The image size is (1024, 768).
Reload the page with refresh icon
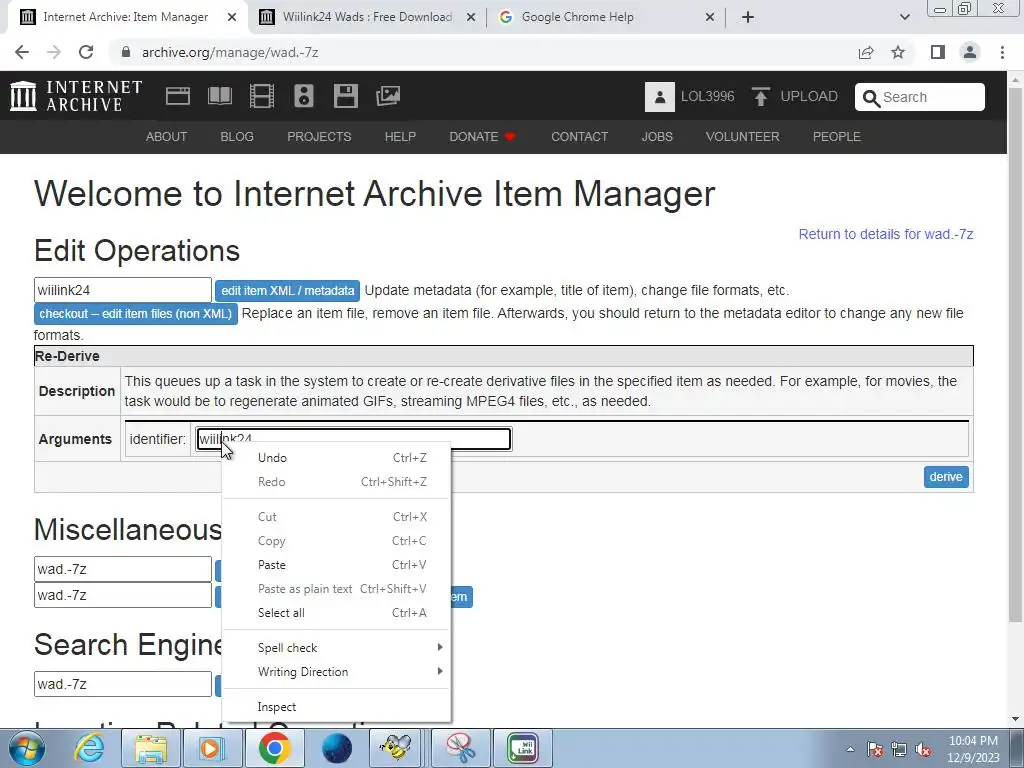[x=86, y=52]
